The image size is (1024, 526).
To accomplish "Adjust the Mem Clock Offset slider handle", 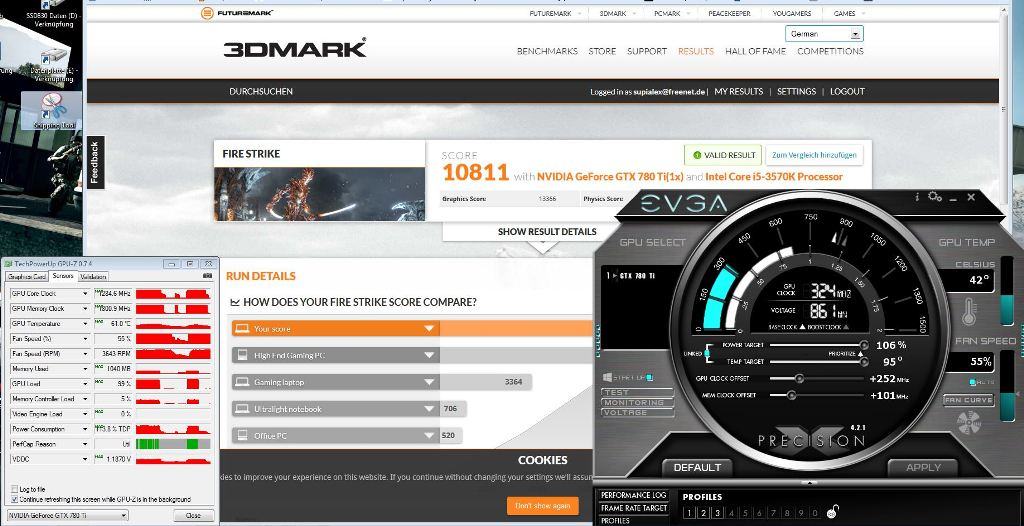I will coord(792,395).
